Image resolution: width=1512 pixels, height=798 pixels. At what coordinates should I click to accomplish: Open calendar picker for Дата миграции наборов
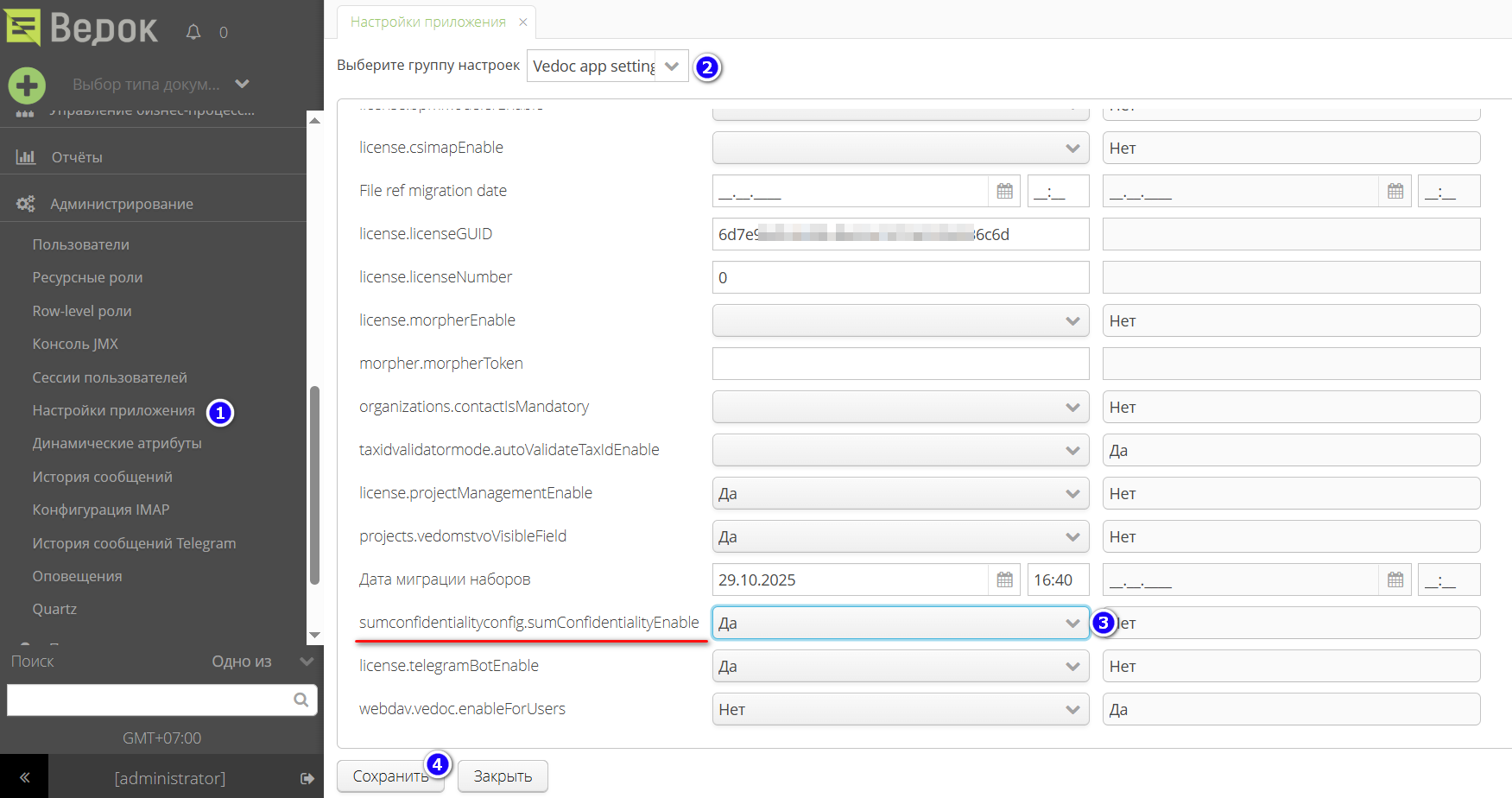coord(1004,579)
